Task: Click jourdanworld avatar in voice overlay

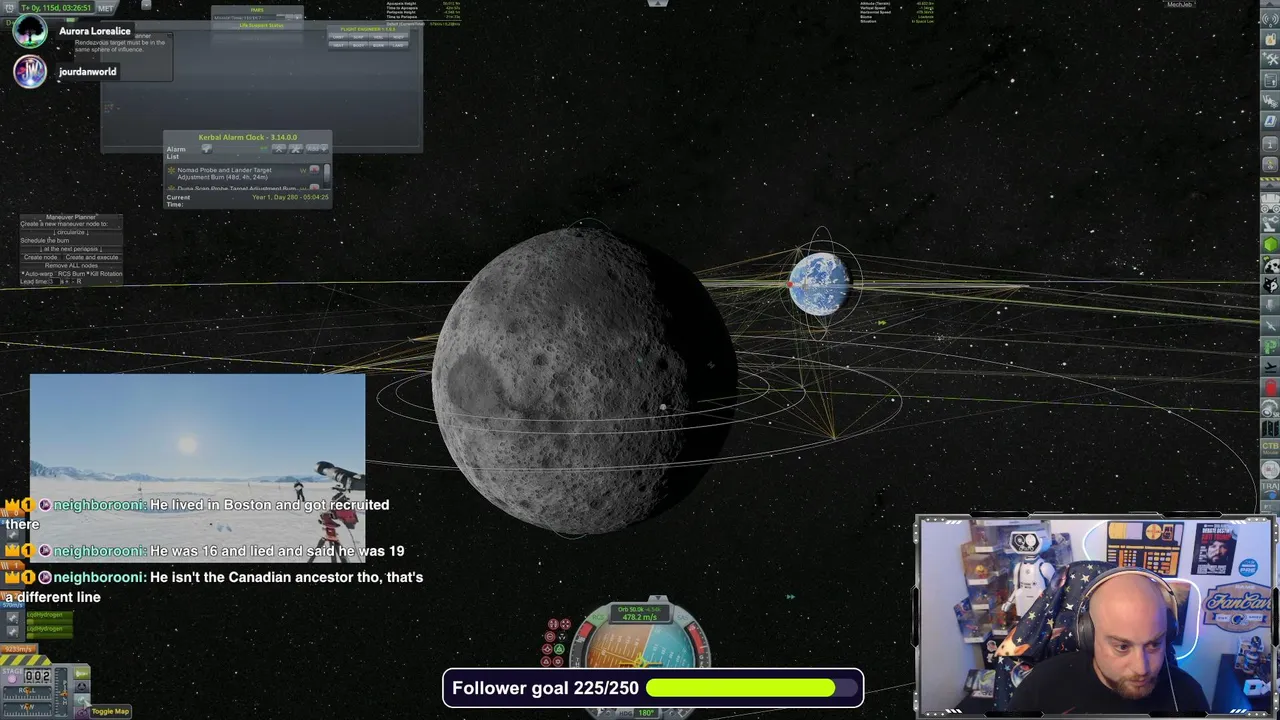Action: click(30, 71)
